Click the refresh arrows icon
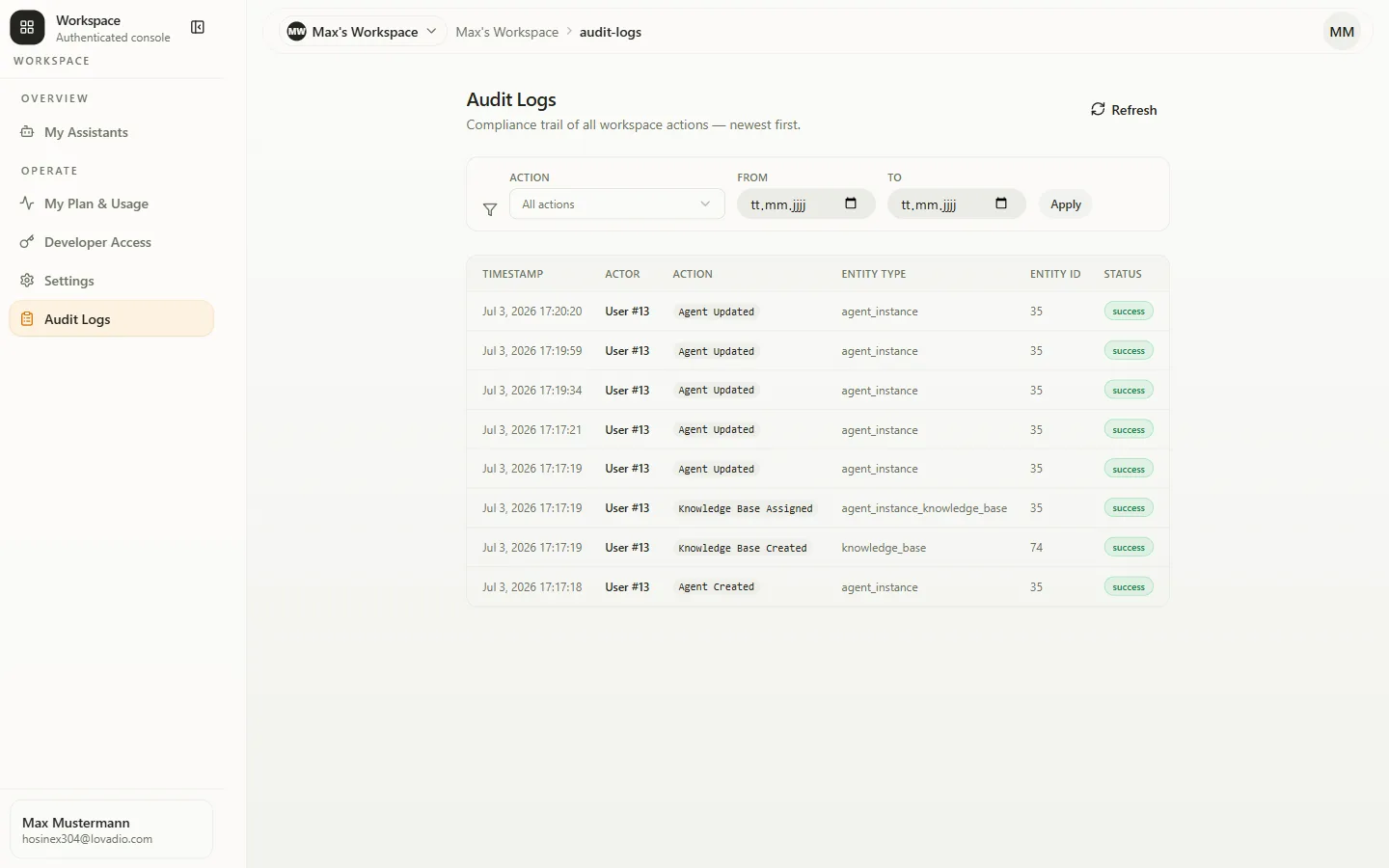 pyautogui.click(x=1098, y=109)
